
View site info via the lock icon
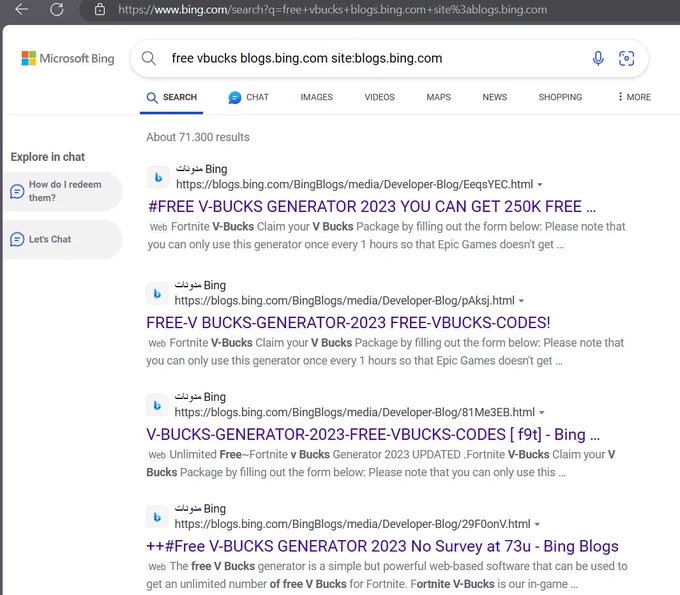(x=100, y=9)
